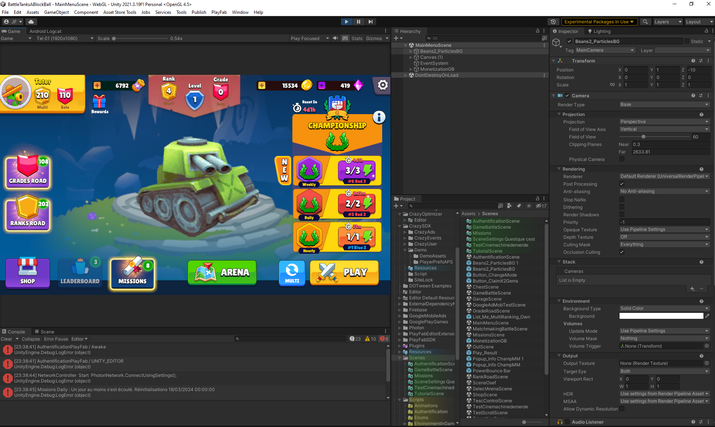Mute audio in the Game view
This screenshot has height=427, width=715.
tap(335, 38)
